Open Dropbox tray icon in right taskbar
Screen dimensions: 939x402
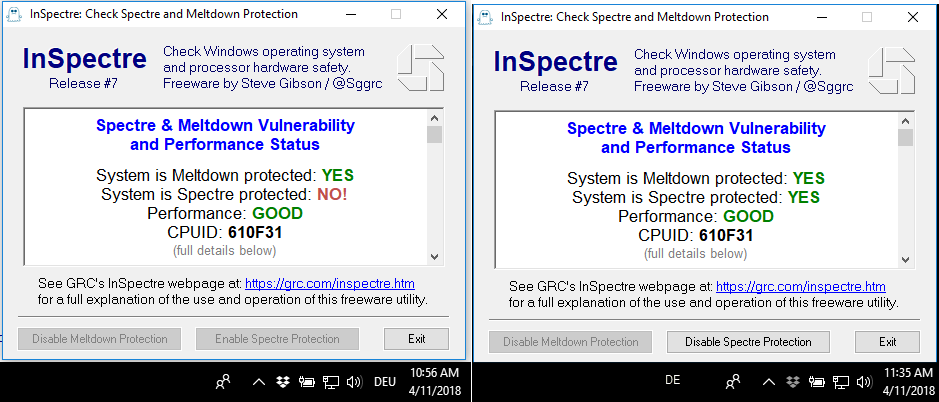[x=793, y=382]
